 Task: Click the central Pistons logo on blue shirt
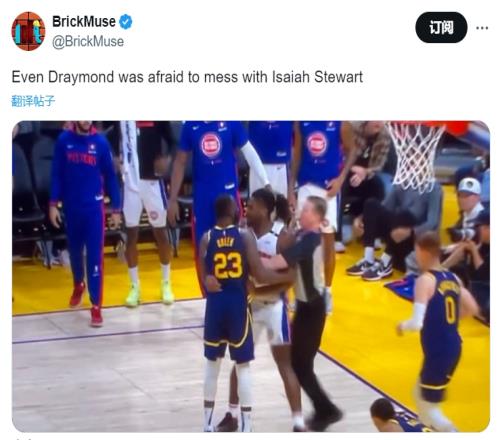coord(211,145)
